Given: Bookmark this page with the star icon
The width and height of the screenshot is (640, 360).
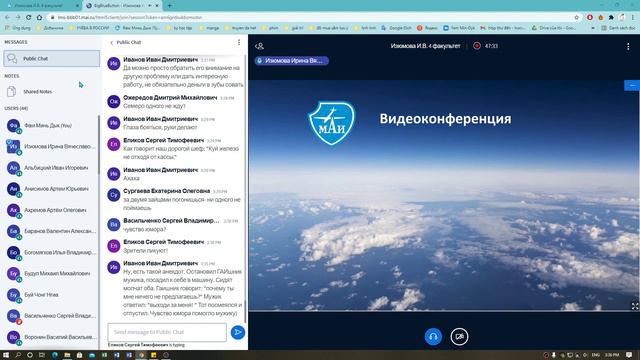Looking at the screenshot, I should pyautogui.click(x=576, y=18).
